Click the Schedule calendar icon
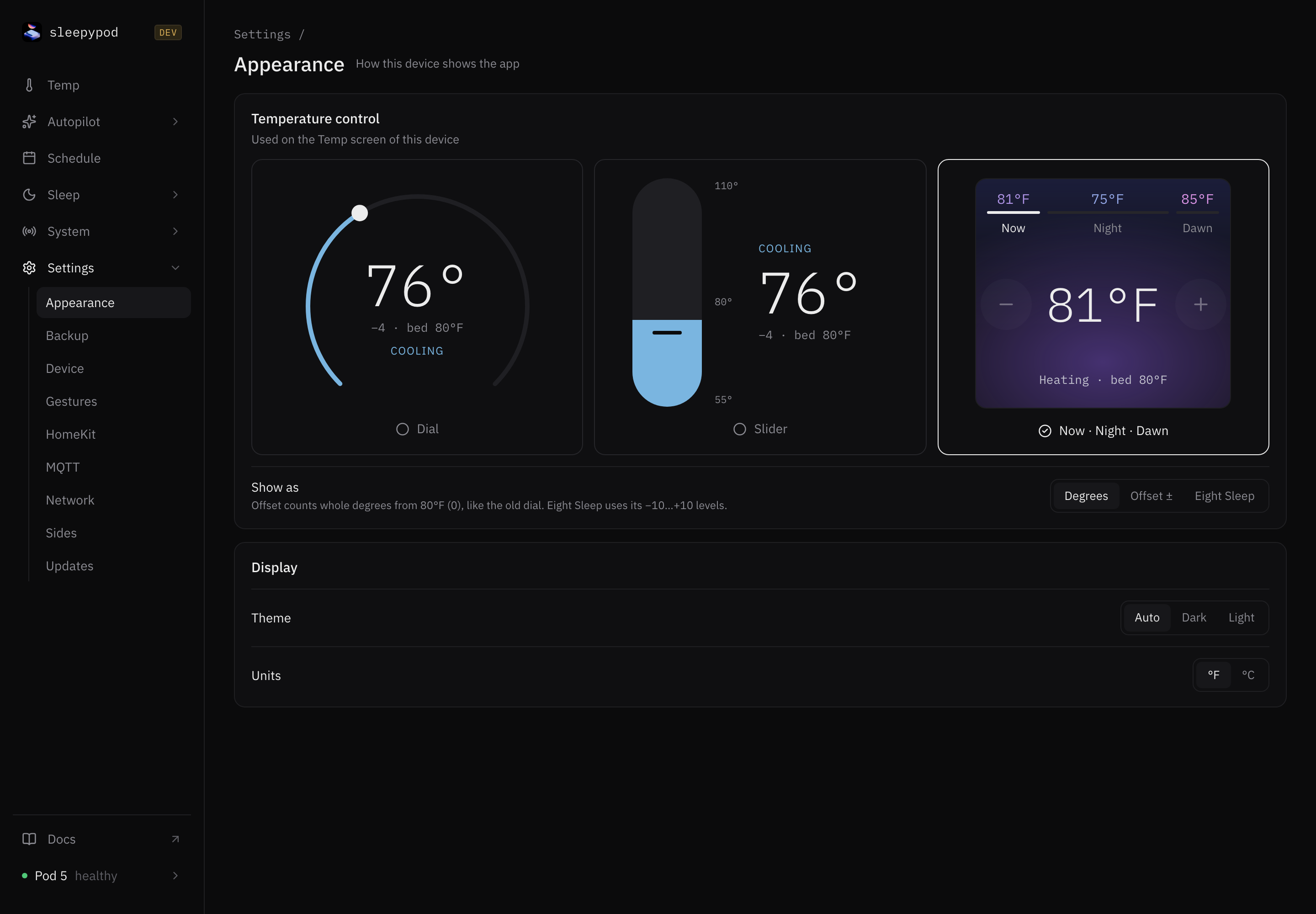Screen dimensions: 1316x914 [29, 158]
